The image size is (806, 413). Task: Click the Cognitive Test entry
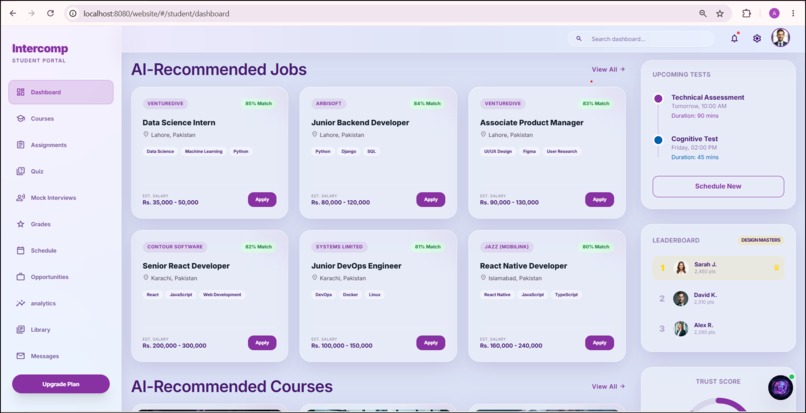pos(694,148)
